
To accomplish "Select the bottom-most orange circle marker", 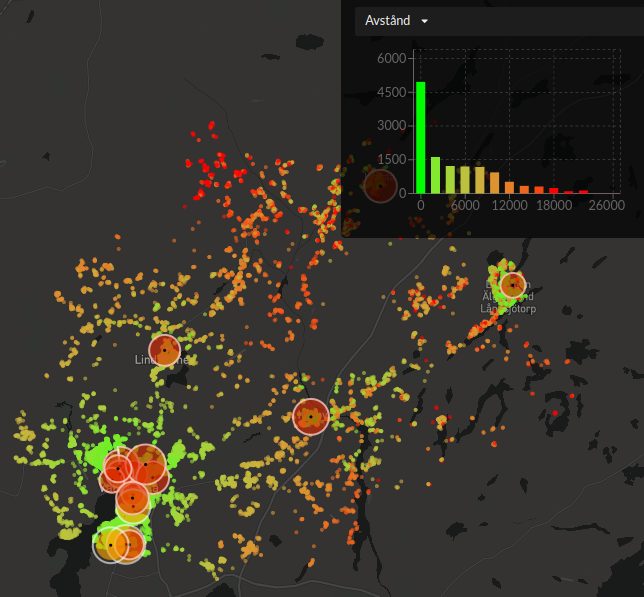I will (128, 545).
